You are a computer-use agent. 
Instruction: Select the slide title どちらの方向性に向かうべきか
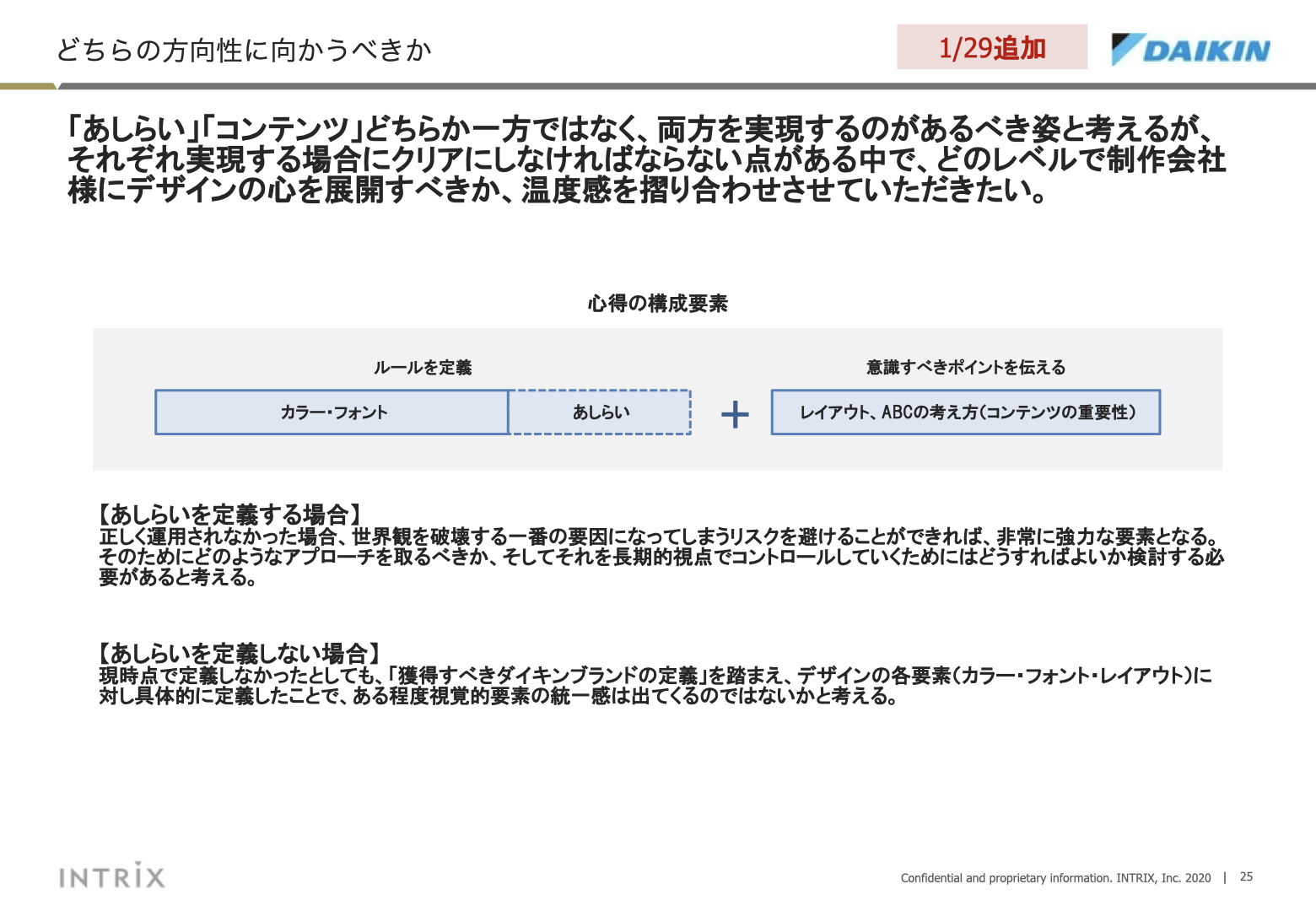click(243, 49)
